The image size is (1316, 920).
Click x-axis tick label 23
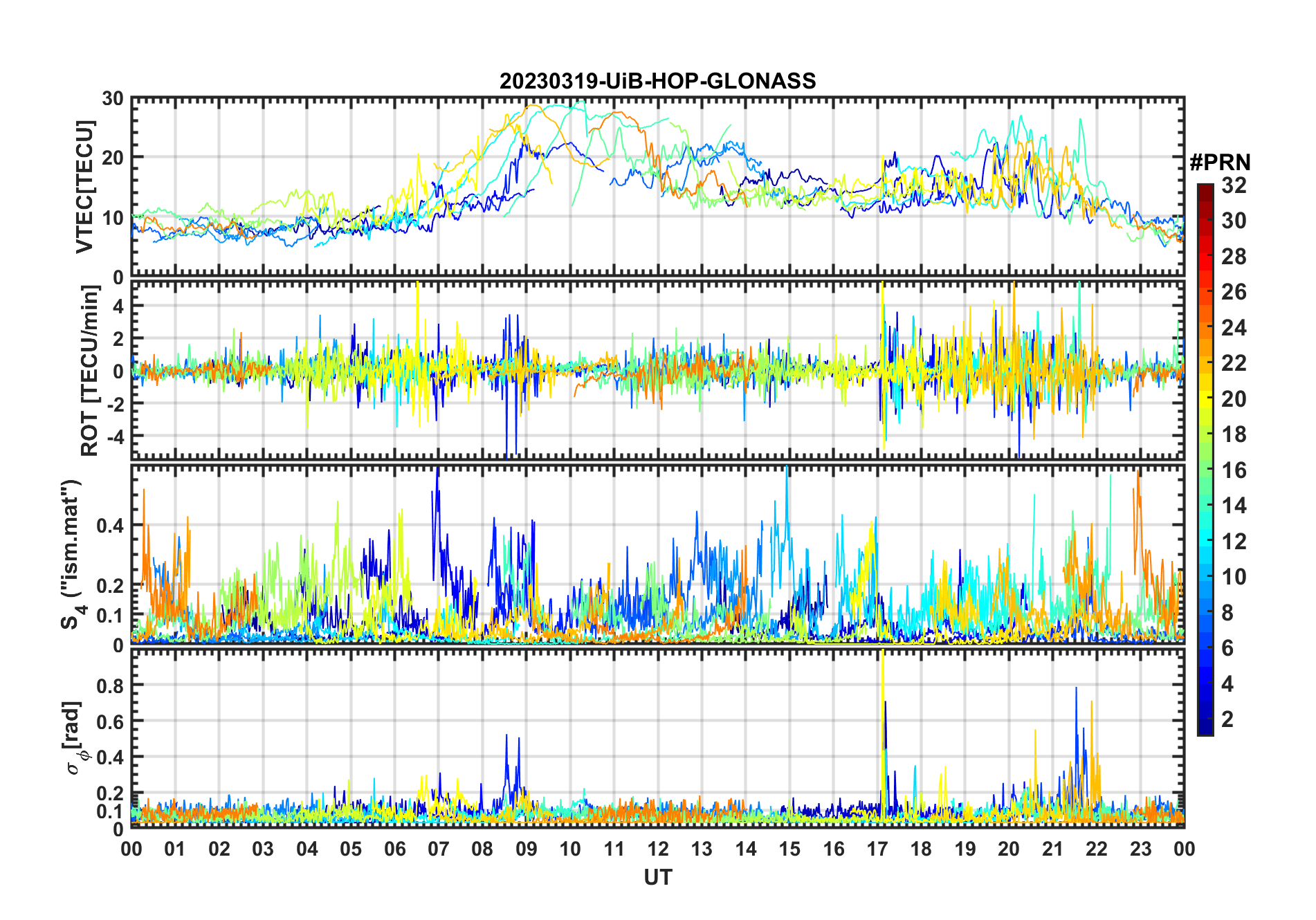pyautogui.click(x=1140, y=849)
